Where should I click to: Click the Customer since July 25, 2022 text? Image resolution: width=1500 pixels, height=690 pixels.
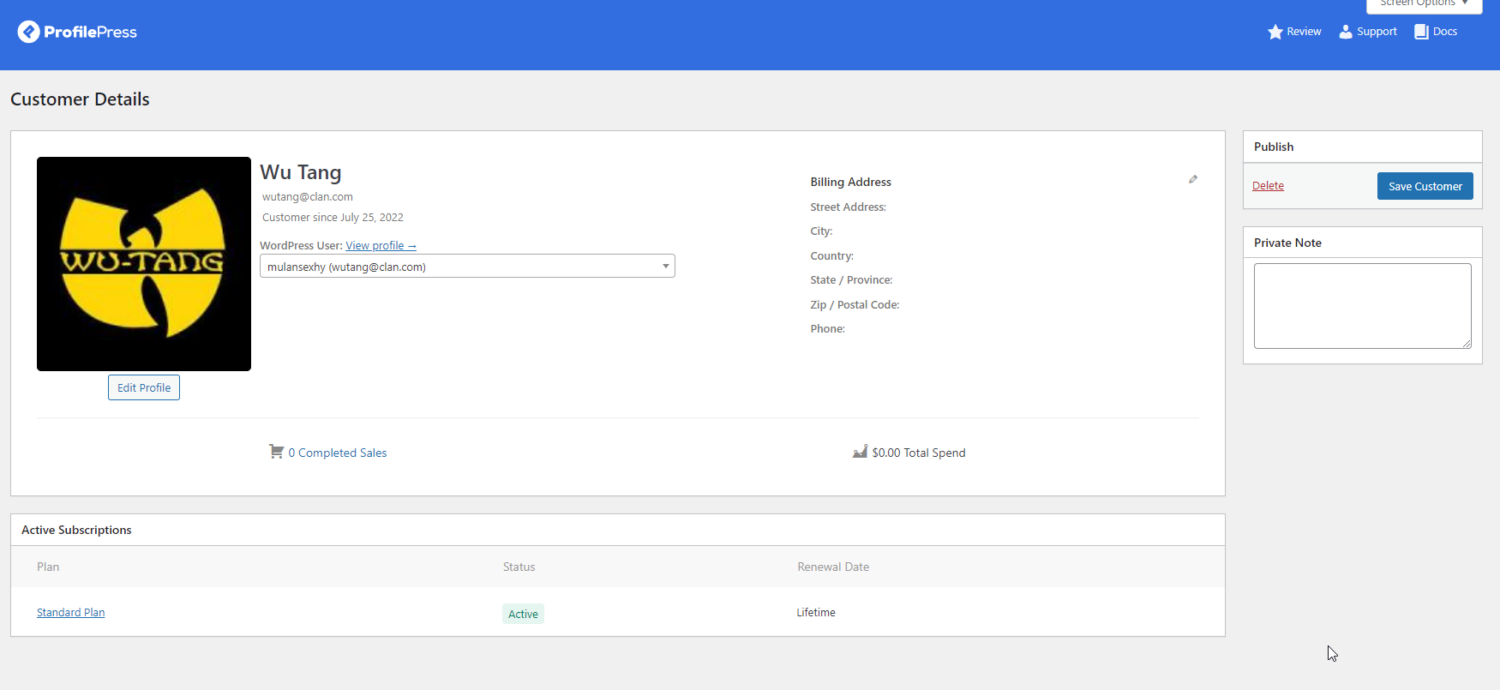tap(333, 217)
